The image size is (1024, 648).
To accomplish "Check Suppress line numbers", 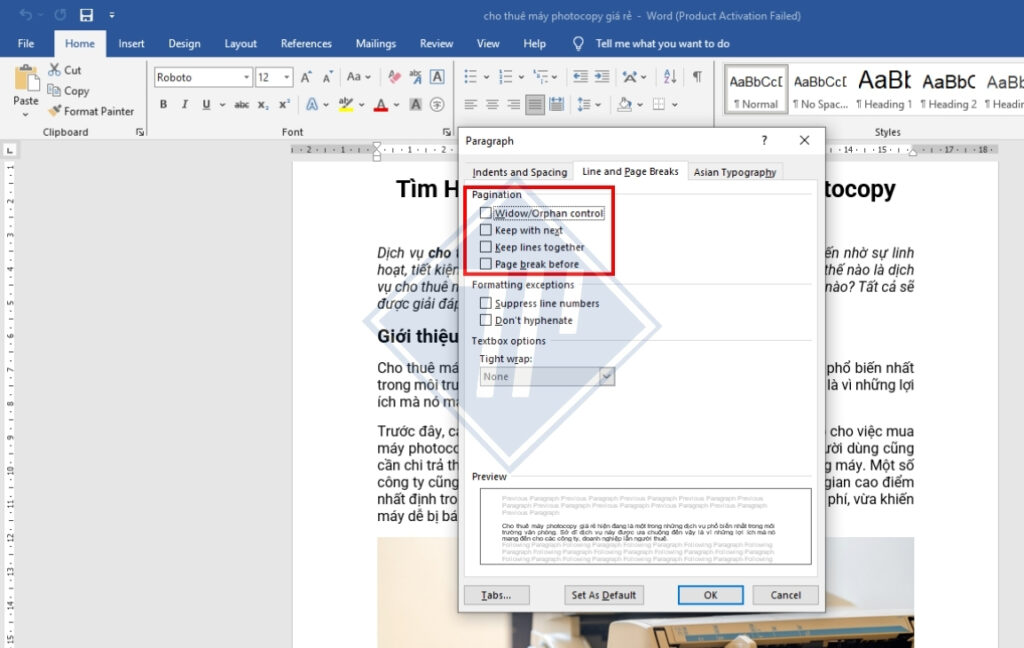I will pyautogui.click(x=486, y=303).
